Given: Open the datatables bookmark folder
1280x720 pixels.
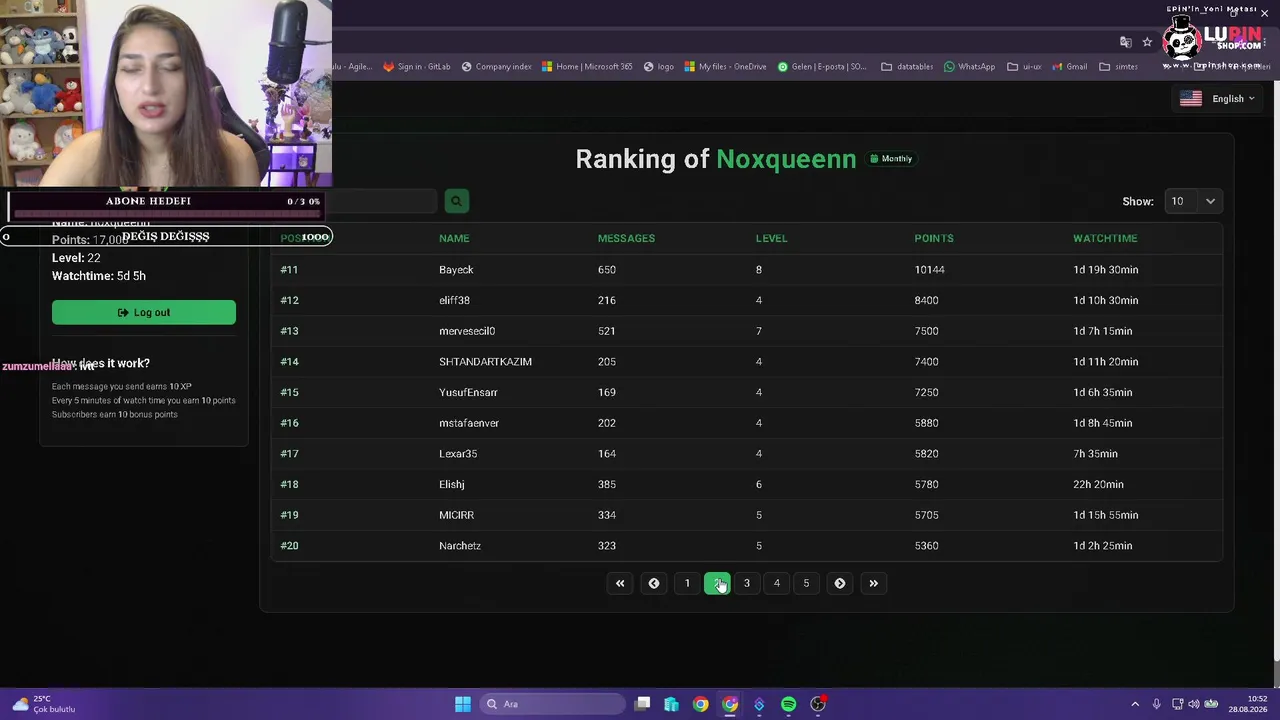Looking at the screenshot, I should [907, 67].
